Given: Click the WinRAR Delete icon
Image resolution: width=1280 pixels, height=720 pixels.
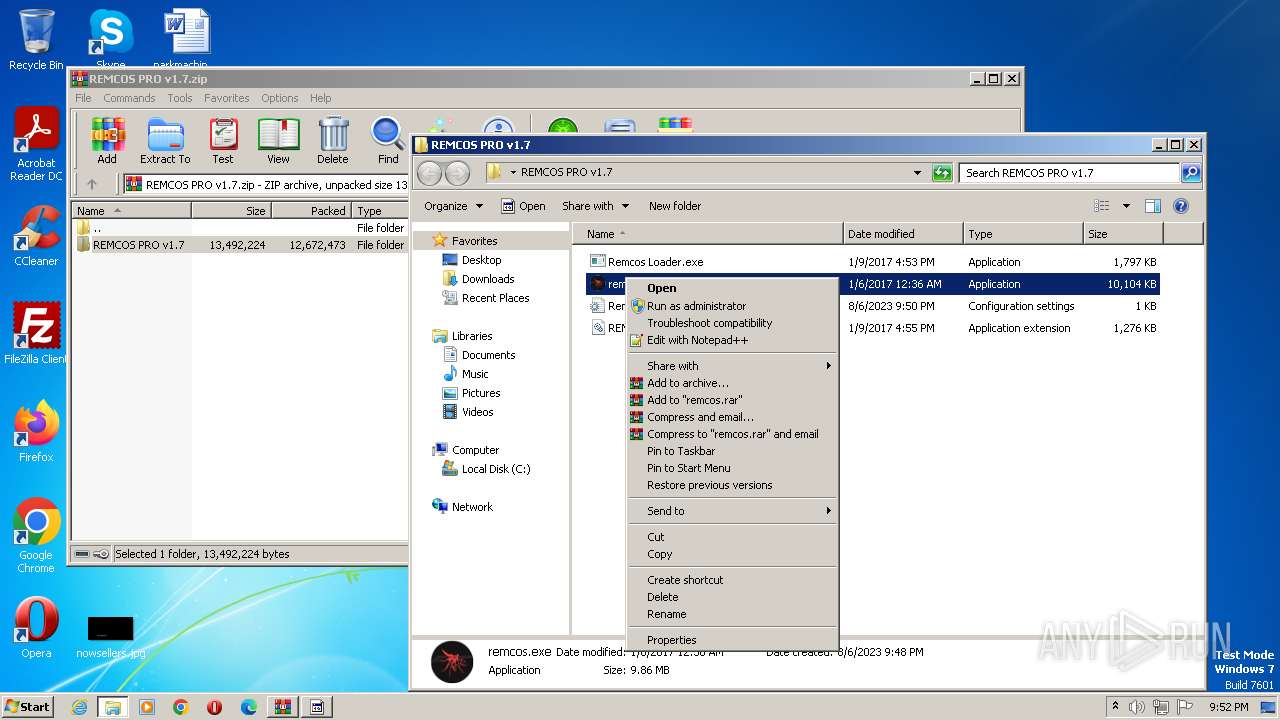Looking at the screenshot, I should point(333,141).
